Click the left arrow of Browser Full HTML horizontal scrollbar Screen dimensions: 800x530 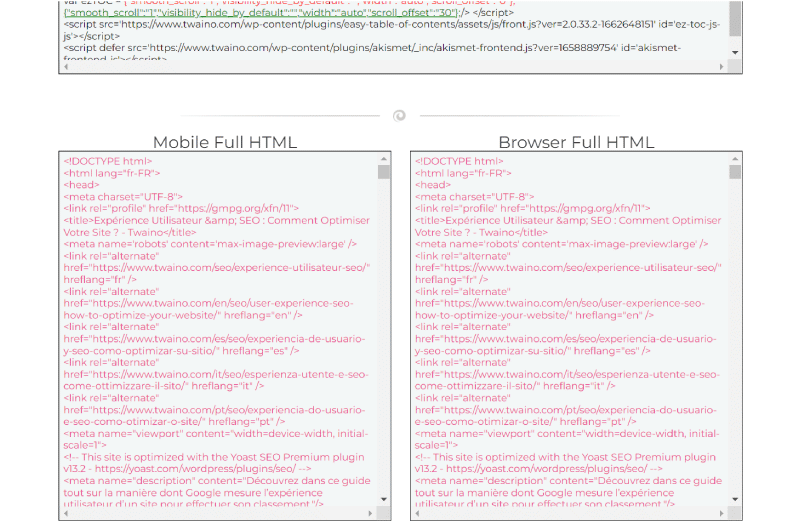(x=417, y=513)
